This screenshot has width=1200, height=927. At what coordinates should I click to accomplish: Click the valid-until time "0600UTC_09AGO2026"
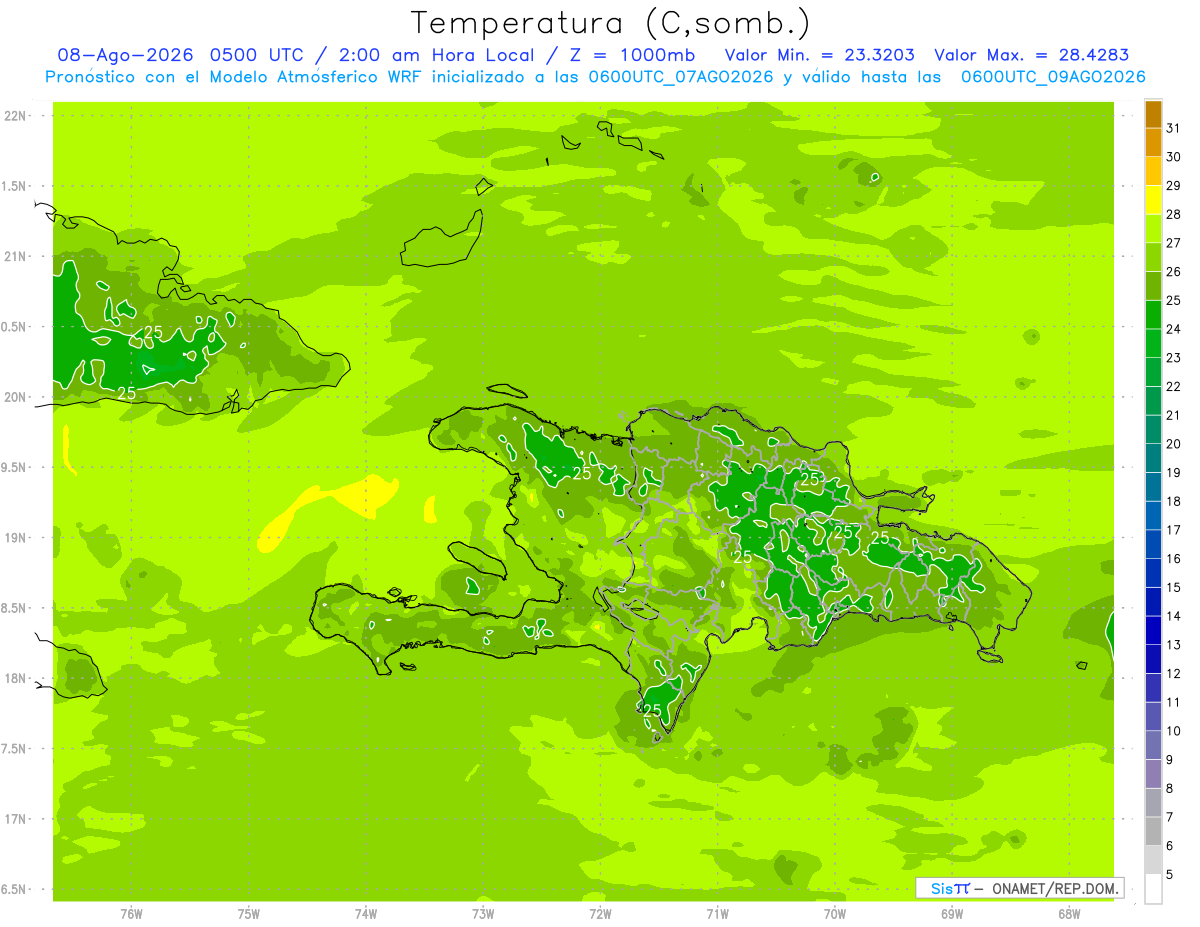[1053, 77]
